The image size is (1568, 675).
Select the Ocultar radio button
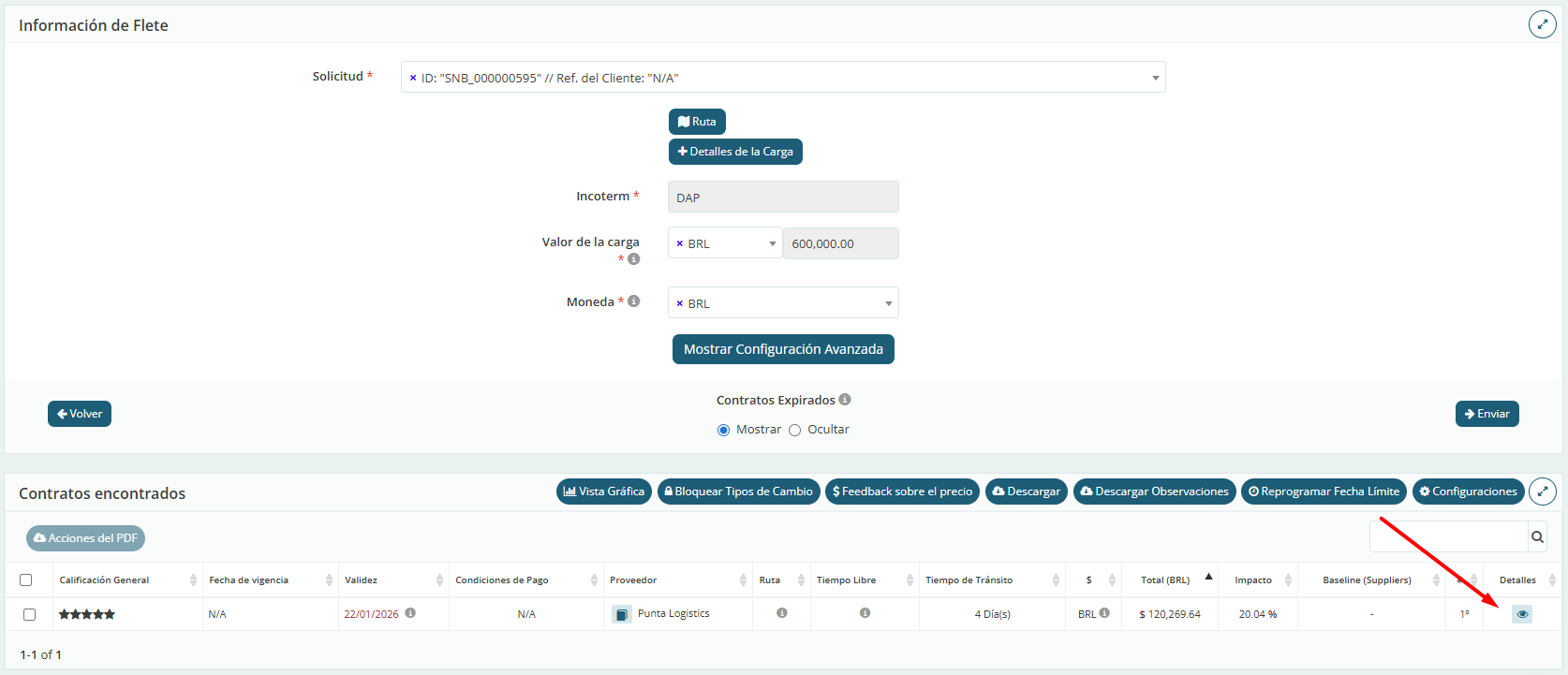pos(795,431)
